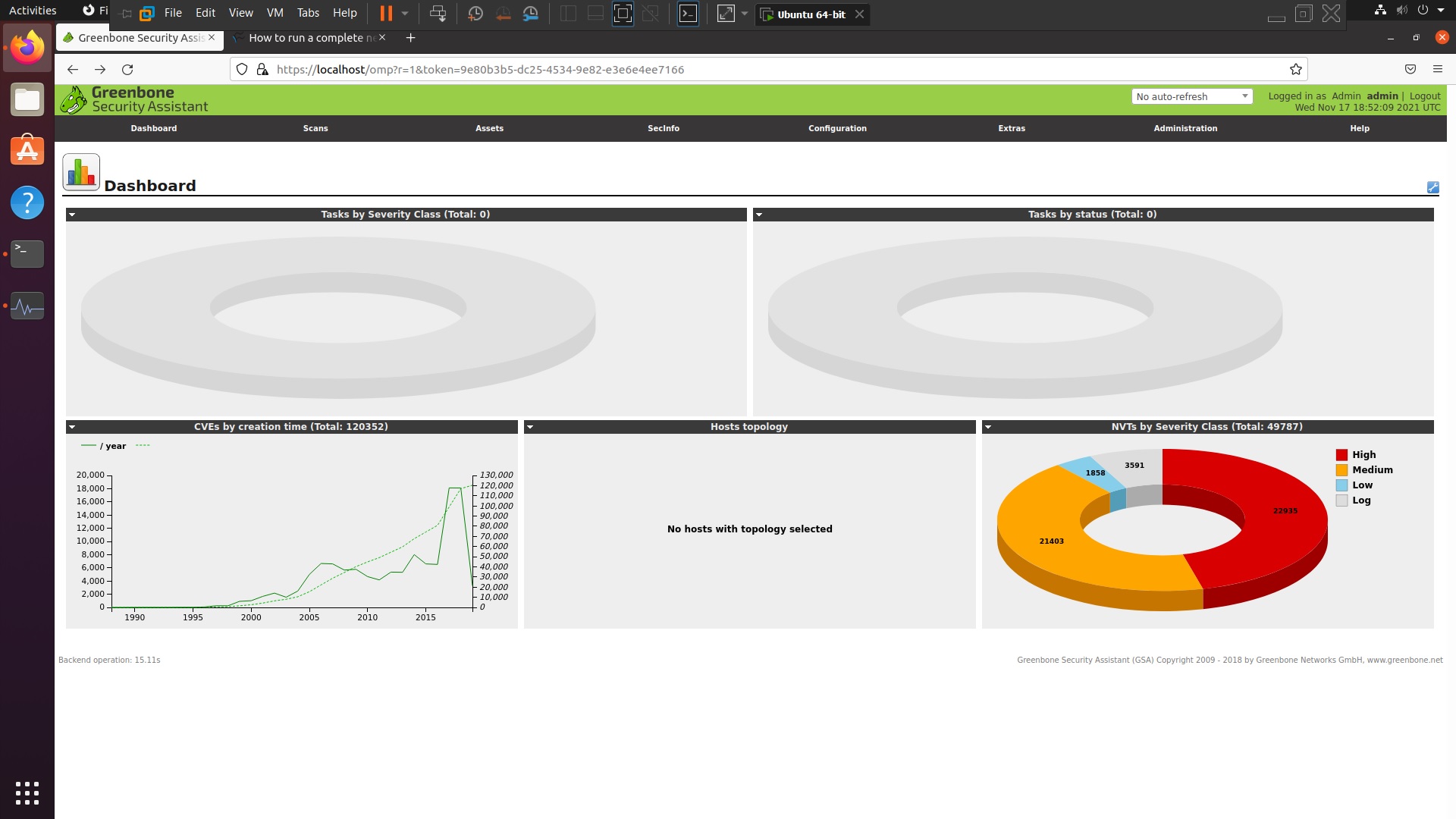Expand the Hosts topology chart menu
Image resolution: width=1456 pixels, height=819 pixels.
[x=530, y=427]
